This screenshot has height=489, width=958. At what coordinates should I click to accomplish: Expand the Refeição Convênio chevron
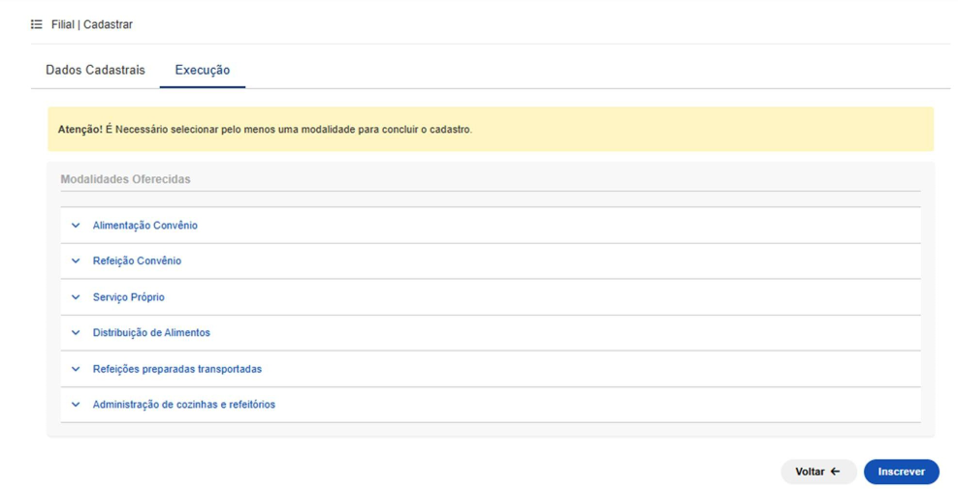[x=76, y=261]
